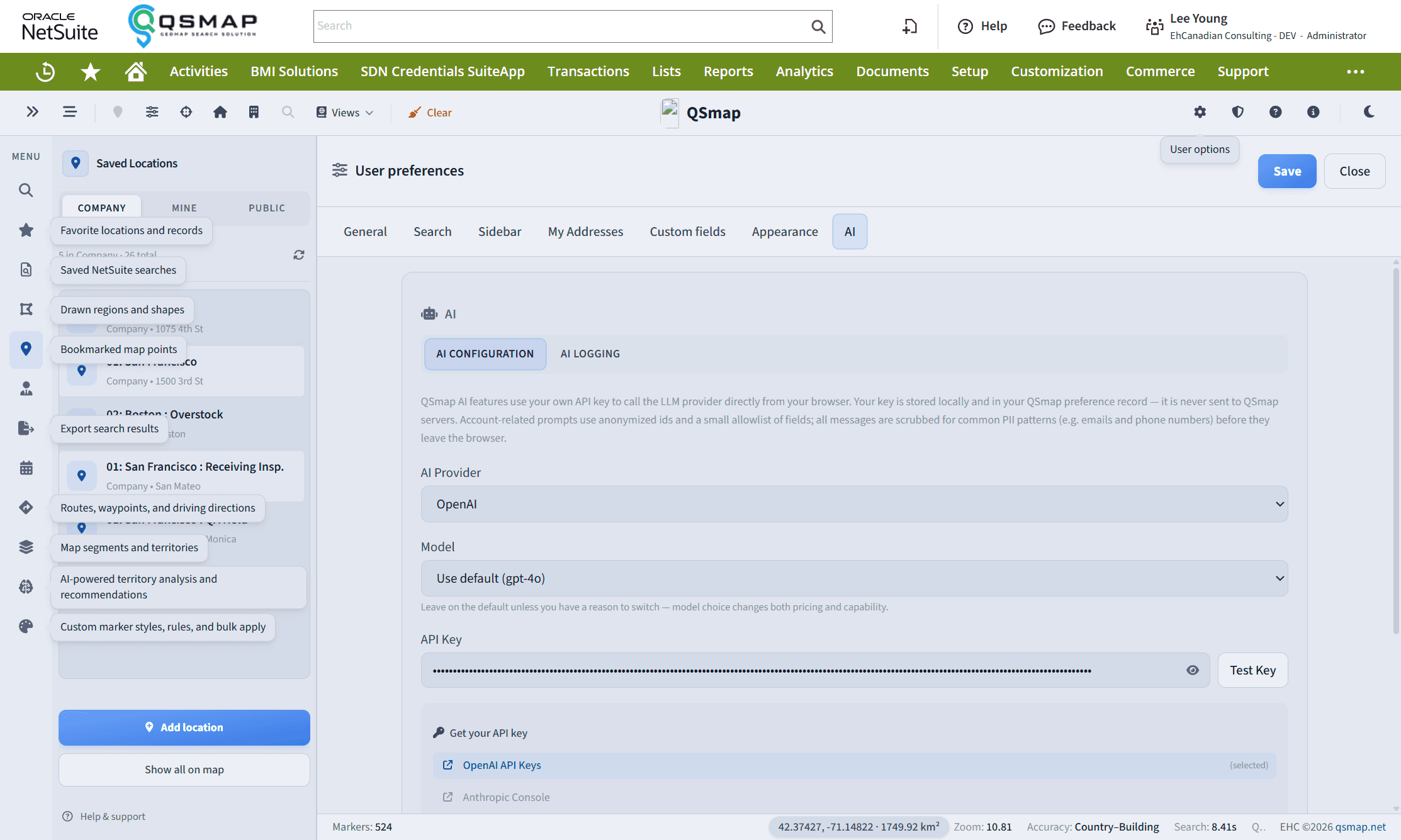Open Favorite locations star in side menu

tap(26, 230)
